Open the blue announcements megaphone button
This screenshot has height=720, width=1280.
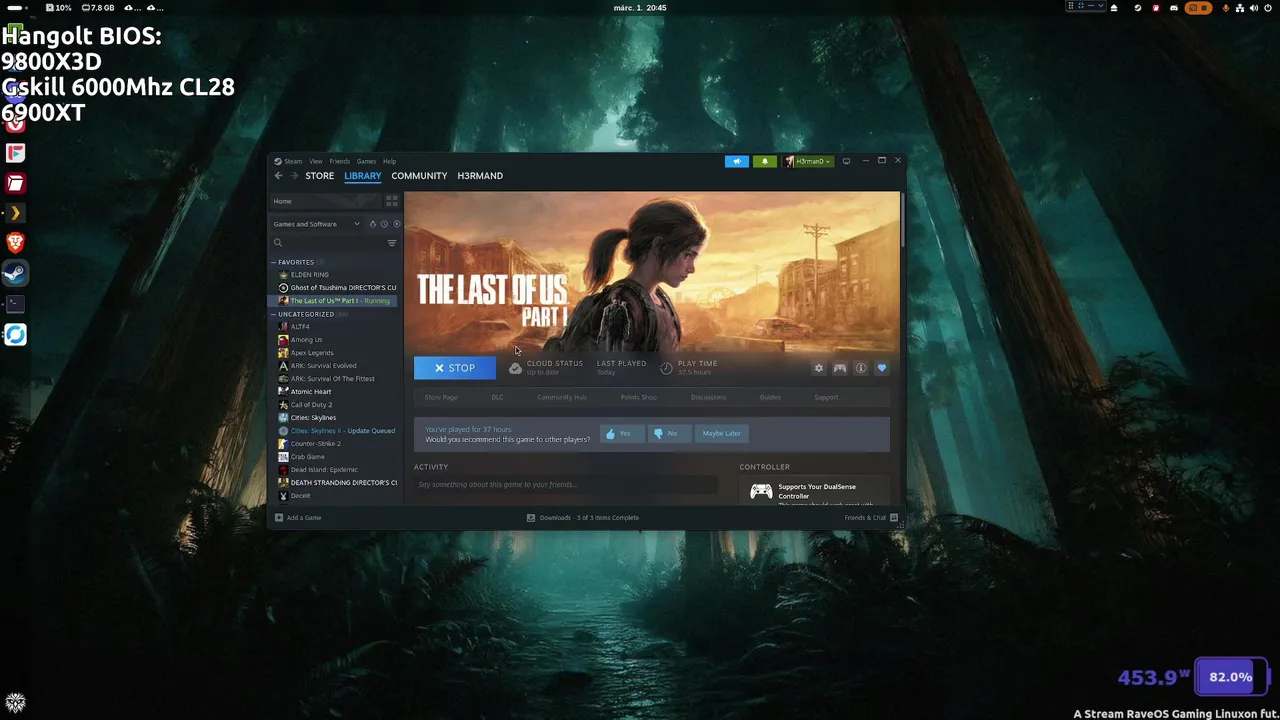click(x=737, y=161)
